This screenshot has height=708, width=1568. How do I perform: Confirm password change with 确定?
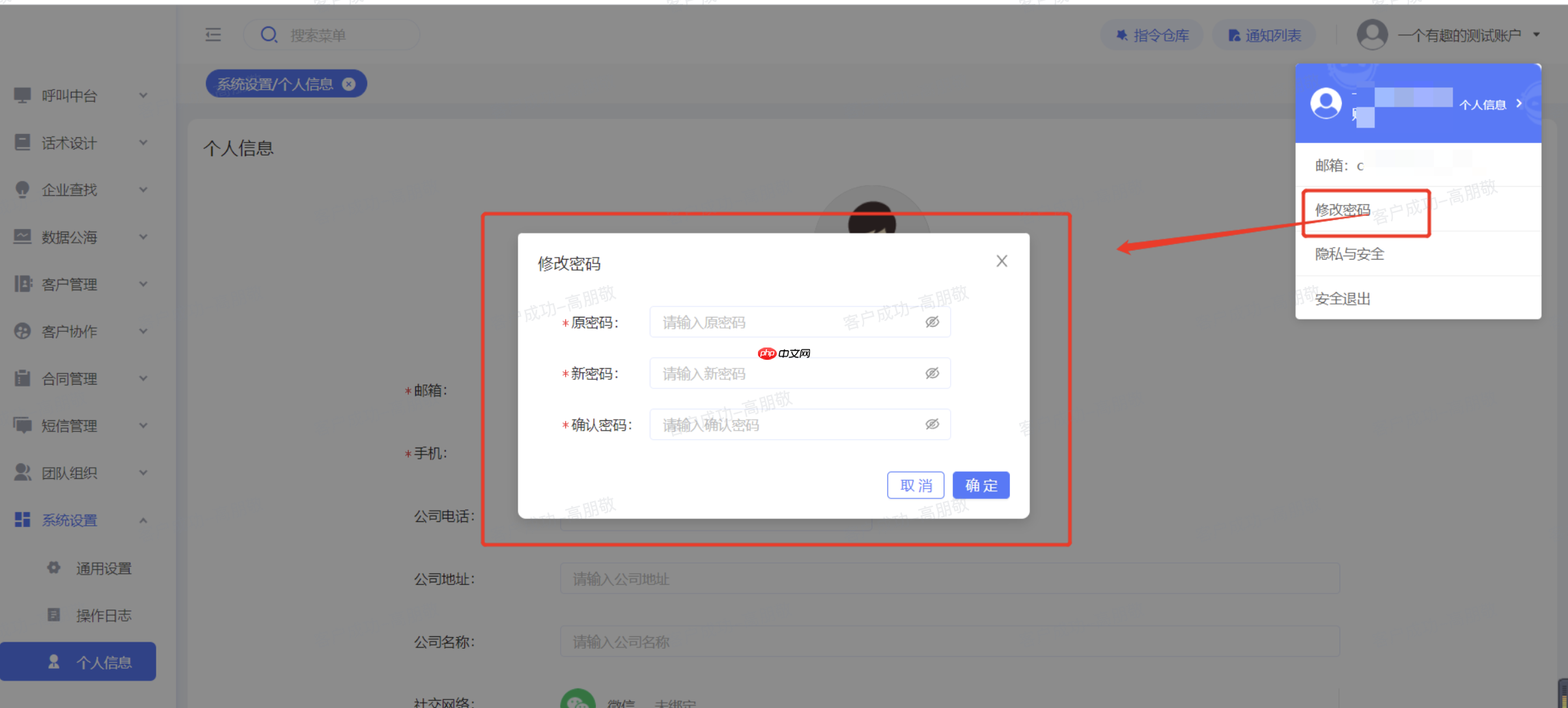[981, 485]
